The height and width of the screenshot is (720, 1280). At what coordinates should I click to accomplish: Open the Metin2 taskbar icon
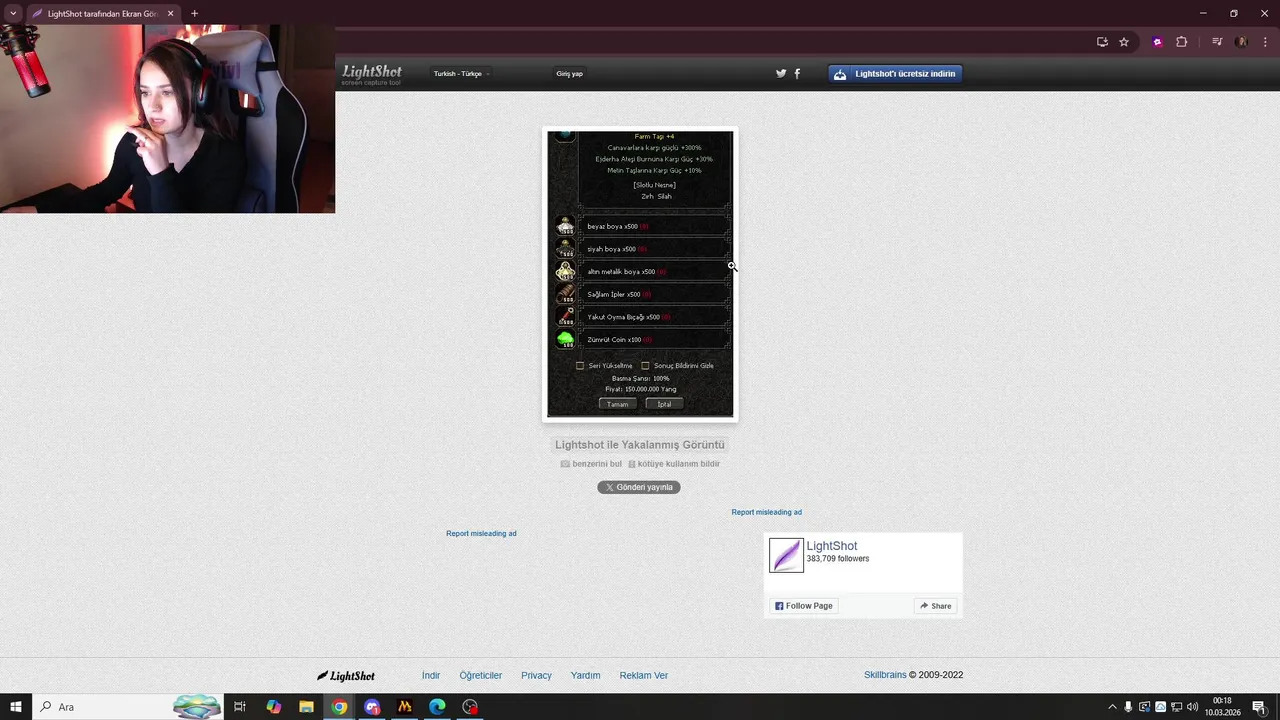tap(404, 707)
